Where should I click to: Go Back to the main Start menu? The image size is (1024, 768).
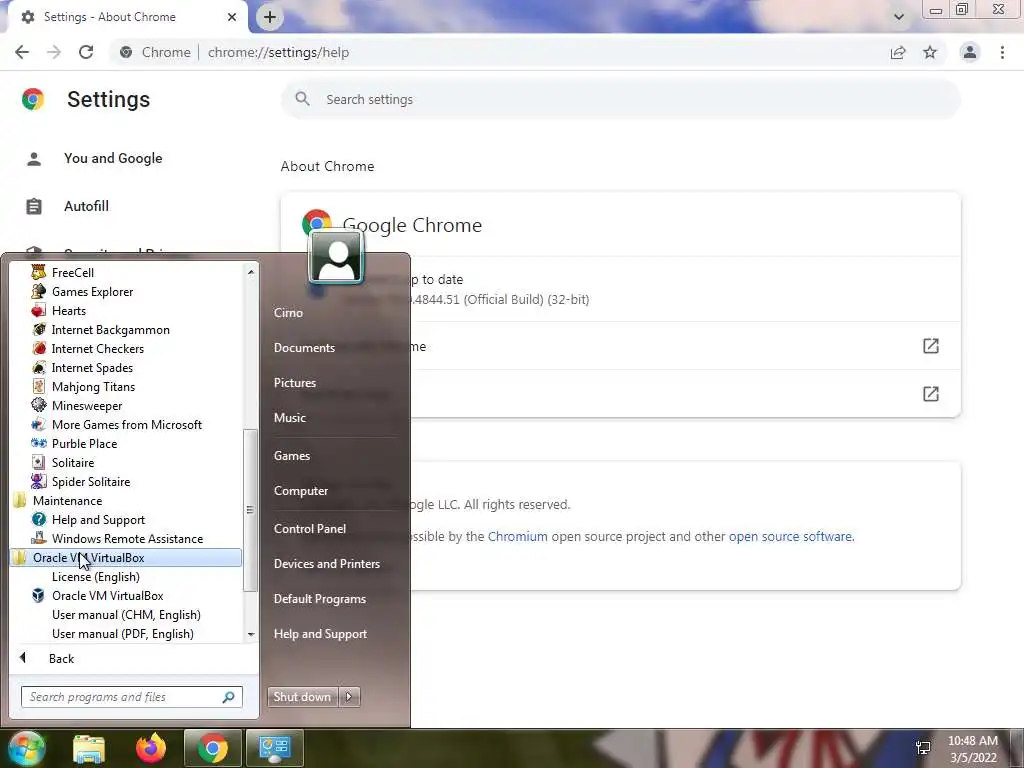pyautogui.click(x=61, y=658)
